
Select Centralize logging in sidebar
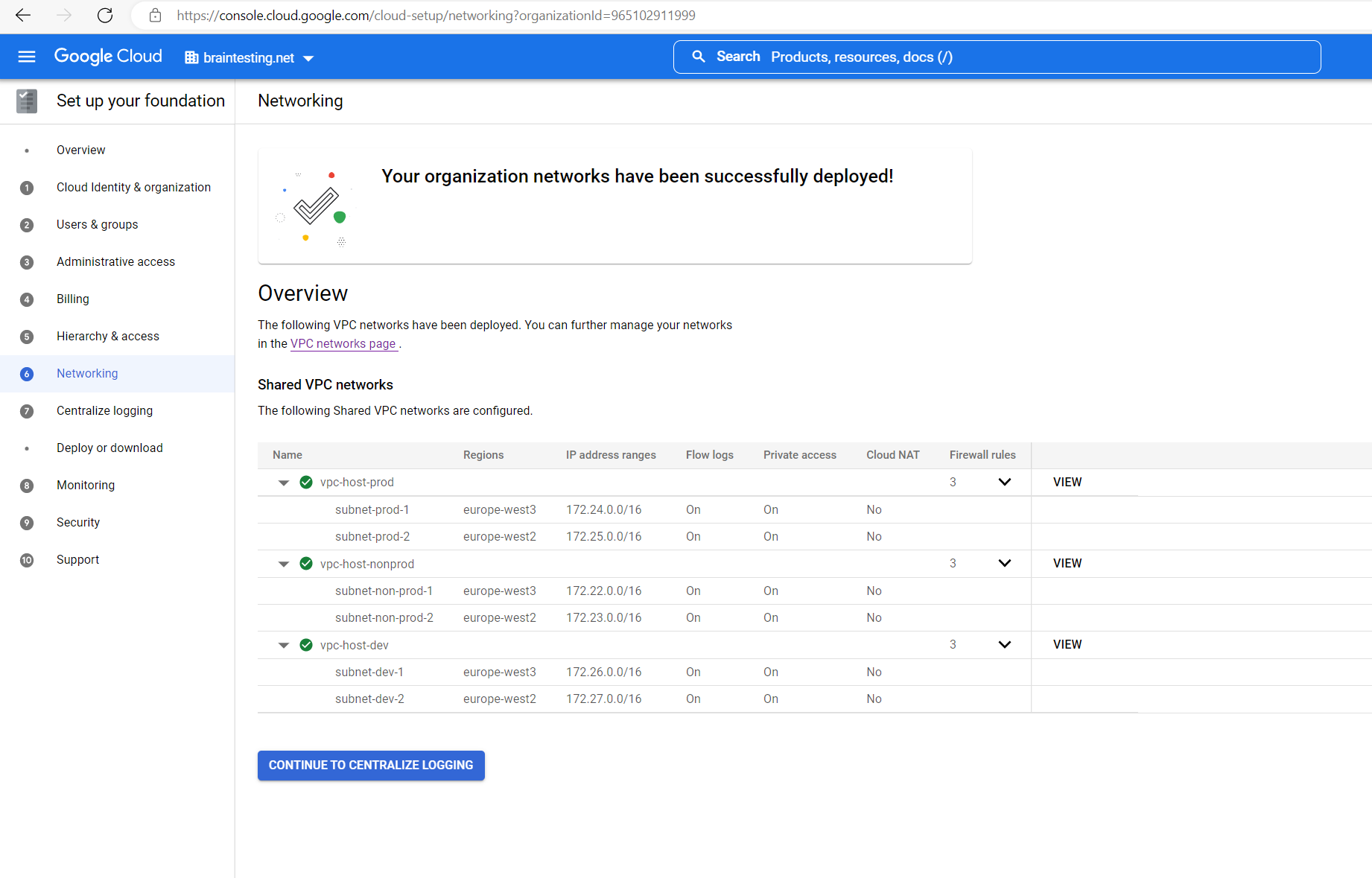pyautogui.click(x=104, y=410)
